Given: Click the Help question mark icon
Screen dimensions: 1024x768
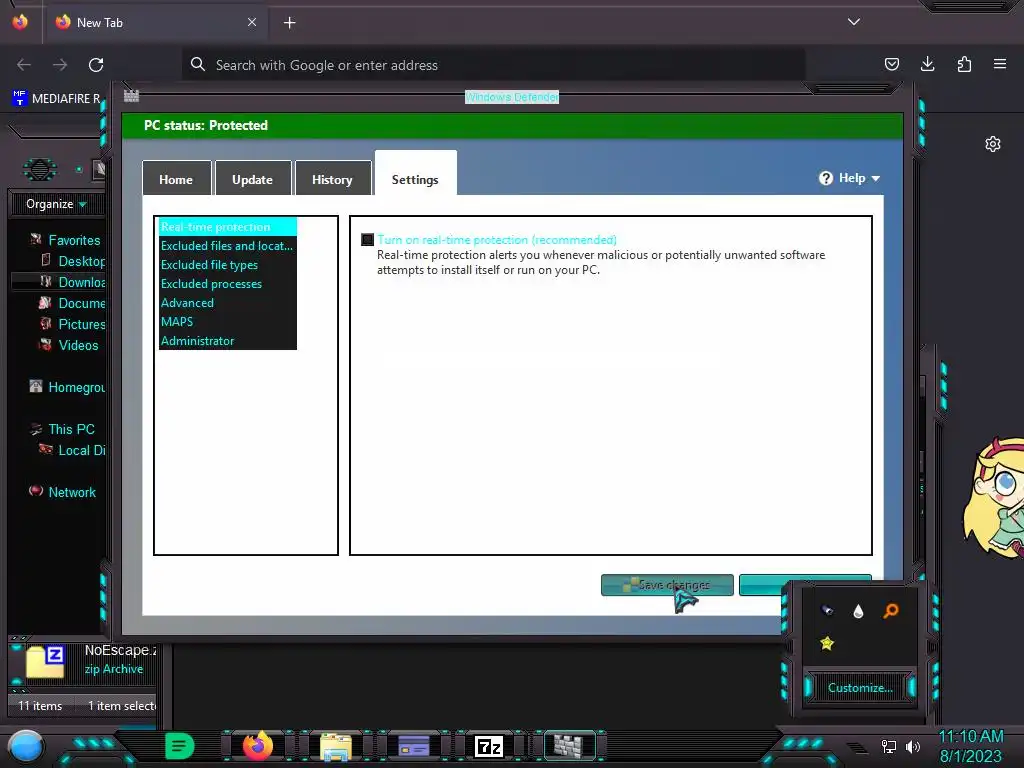Looking at the screenshot, I should coord(825,178).
